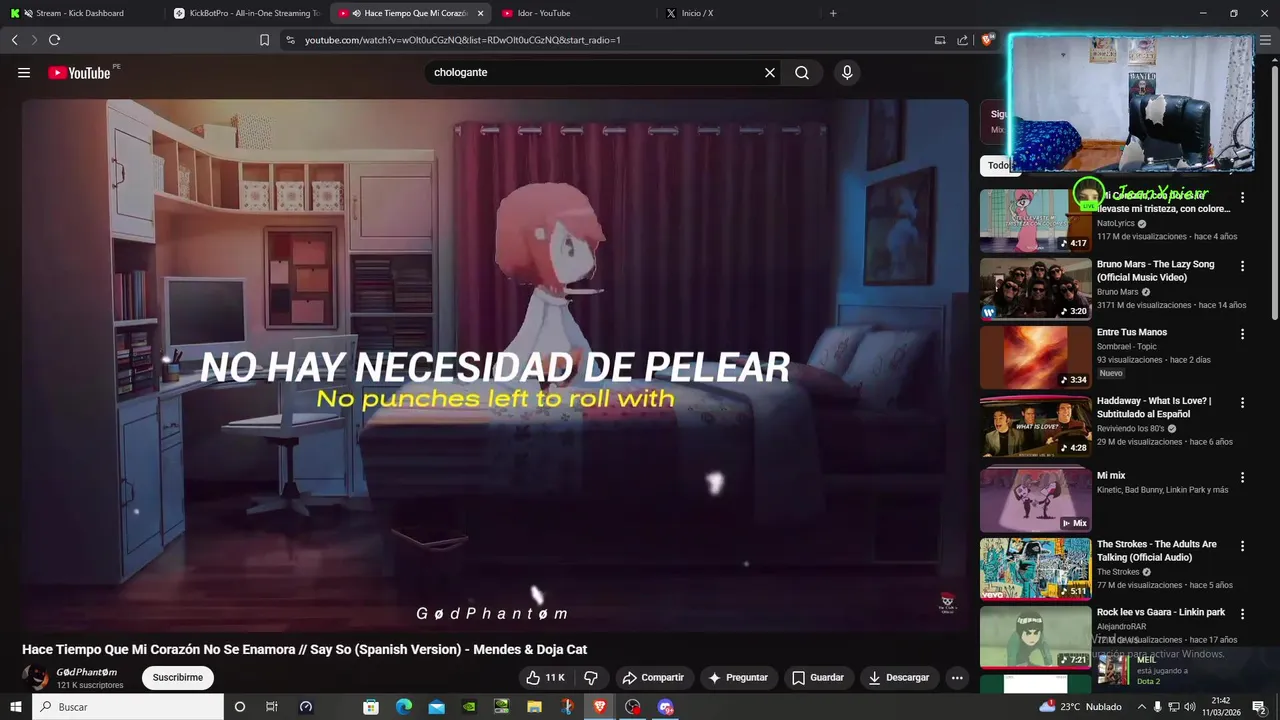Show hidden system tray icons
The height and width of the screenshot is (720, 1280).
[x=1142, y=707]
